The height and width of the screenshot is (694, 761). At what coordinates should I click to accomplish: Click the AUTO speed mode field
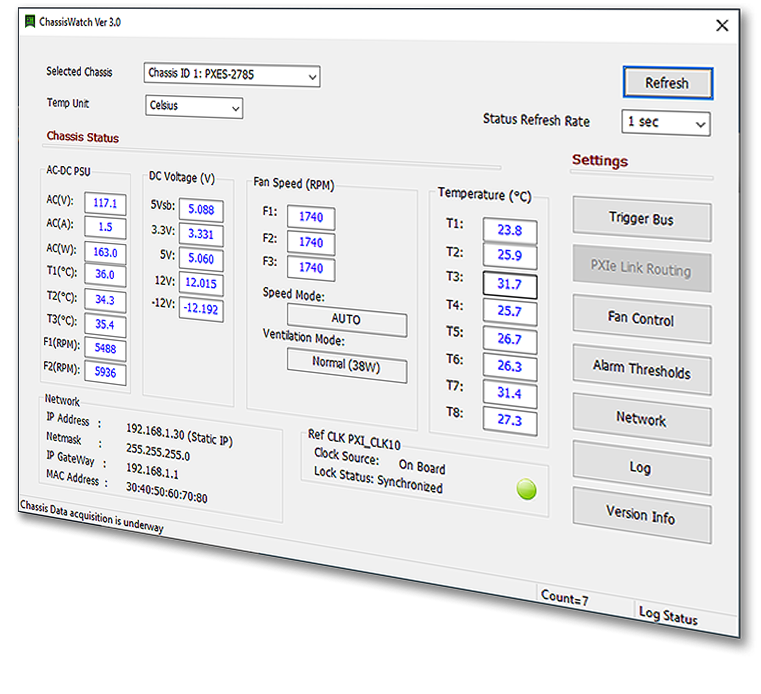pyautogui.click(x=346, y=322)
